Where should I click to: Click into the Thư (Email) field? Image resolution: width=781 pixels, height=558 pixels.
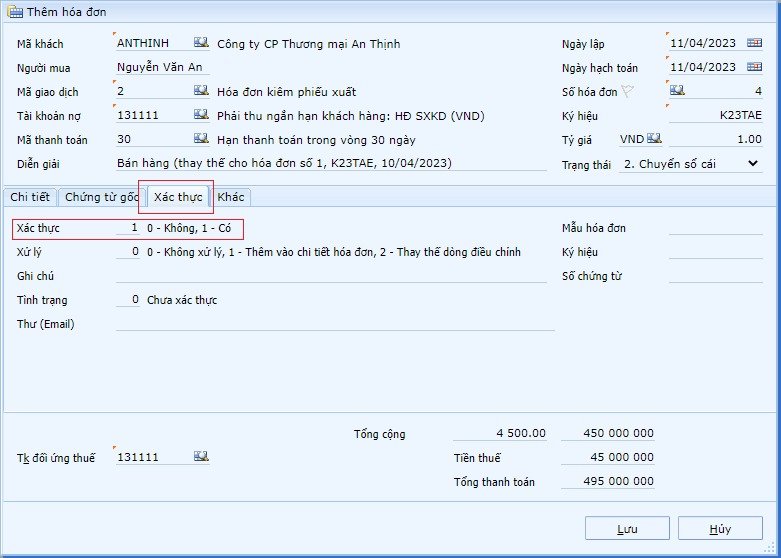tap(335, 323)
